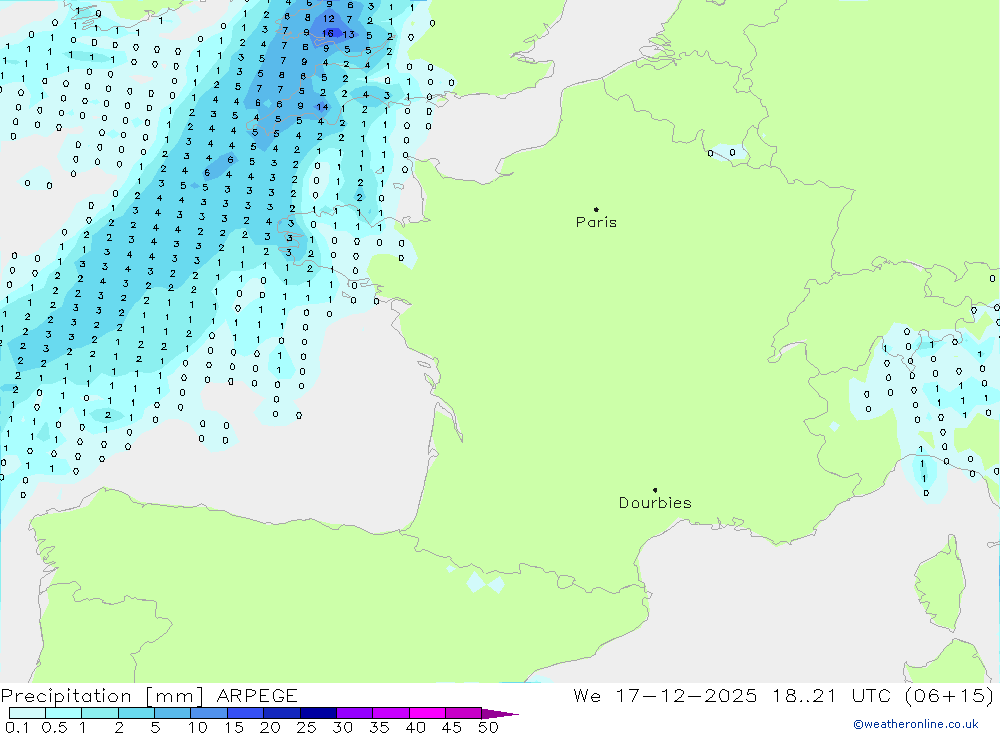The height and width of the screenshot is (733, 1000).
Task: Click the '40' legend scale label
Action: (416, 727)
